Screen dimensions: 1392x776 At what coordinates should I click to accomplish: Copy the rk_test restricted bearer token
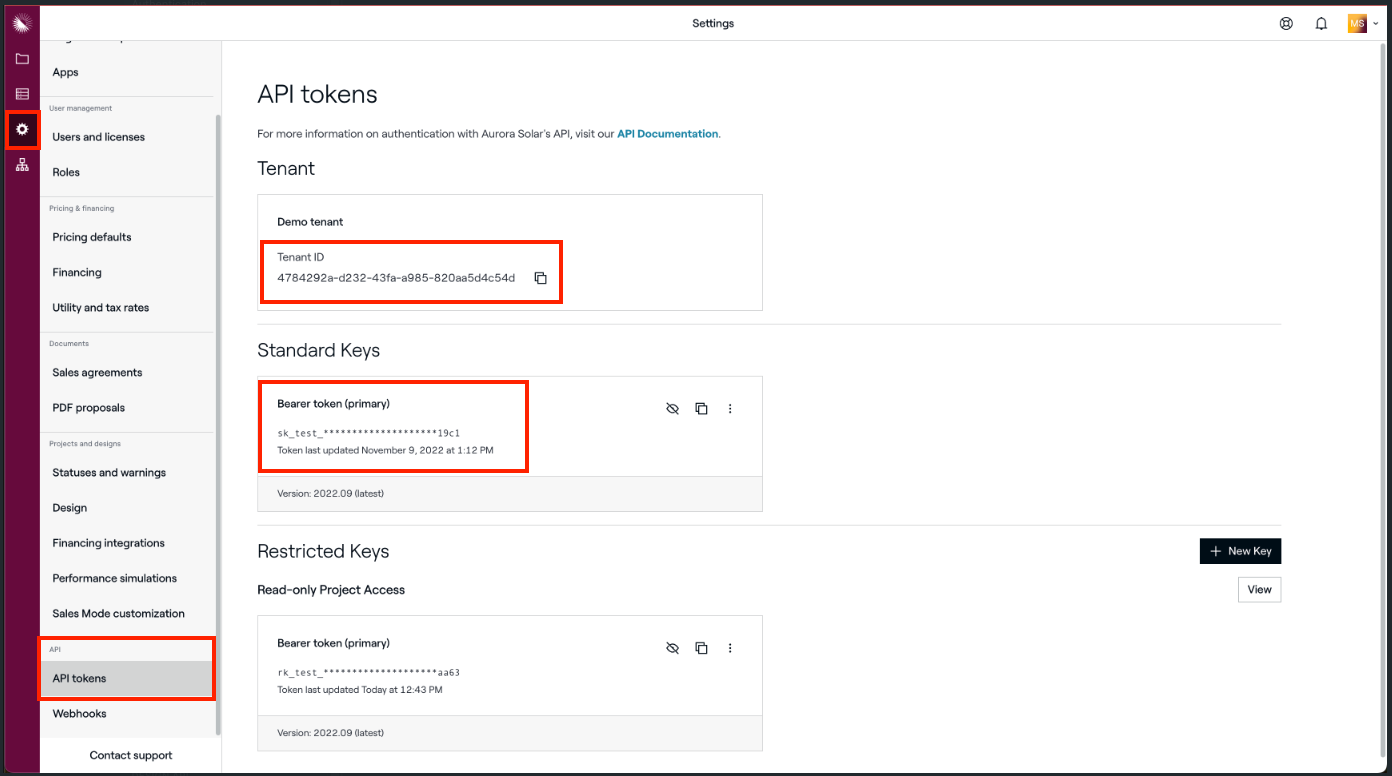tap(702, 648)
